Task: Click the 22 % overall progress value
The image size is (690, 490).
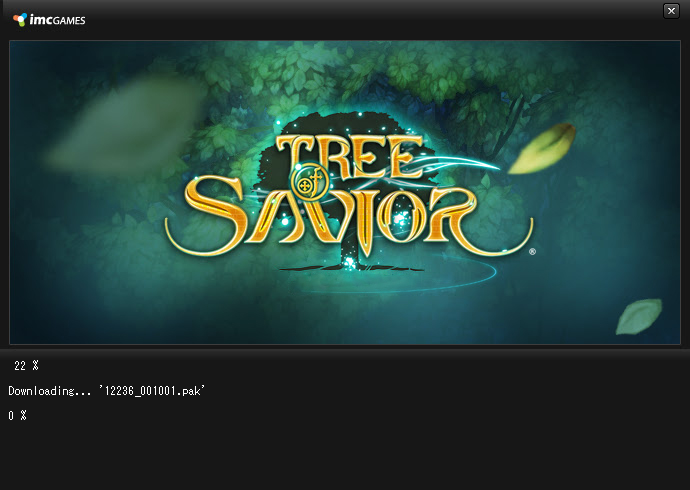Action: pyautogui.click(x=26, y=366)
